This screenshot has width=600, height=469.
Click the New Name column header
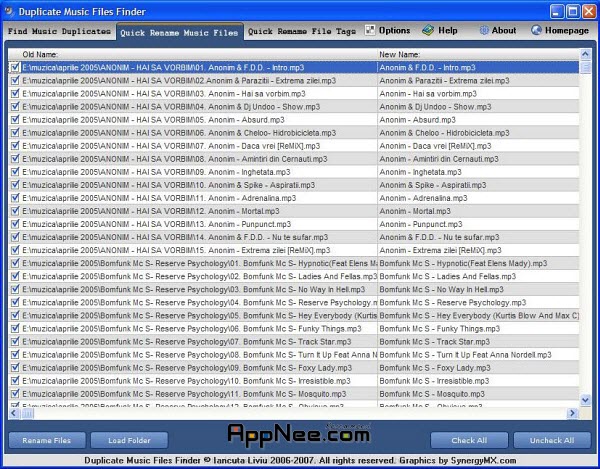pos(478,54)
